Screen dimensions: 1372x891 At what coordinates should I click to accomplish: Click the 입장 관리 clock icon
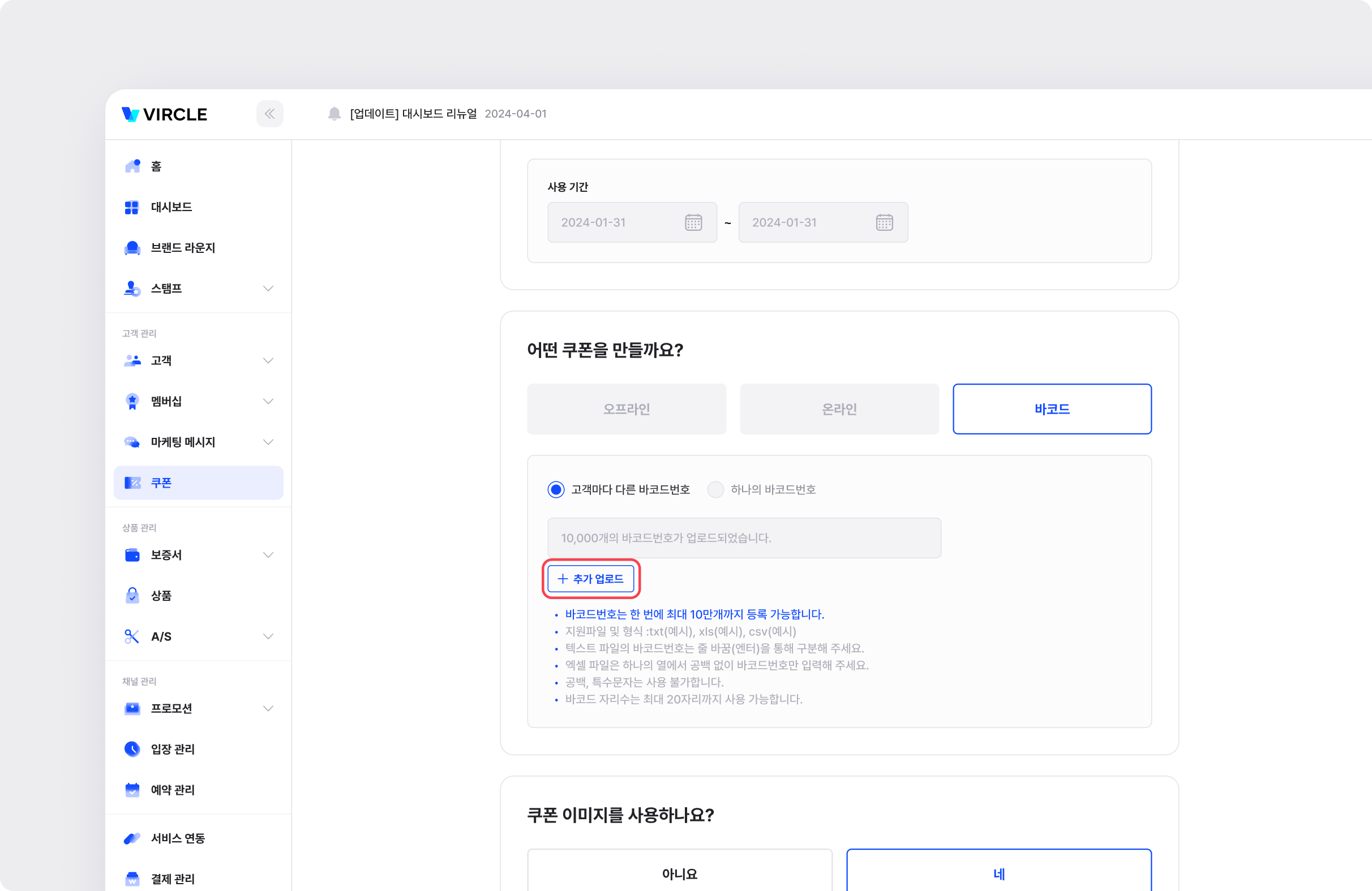(x=132, y=748)
